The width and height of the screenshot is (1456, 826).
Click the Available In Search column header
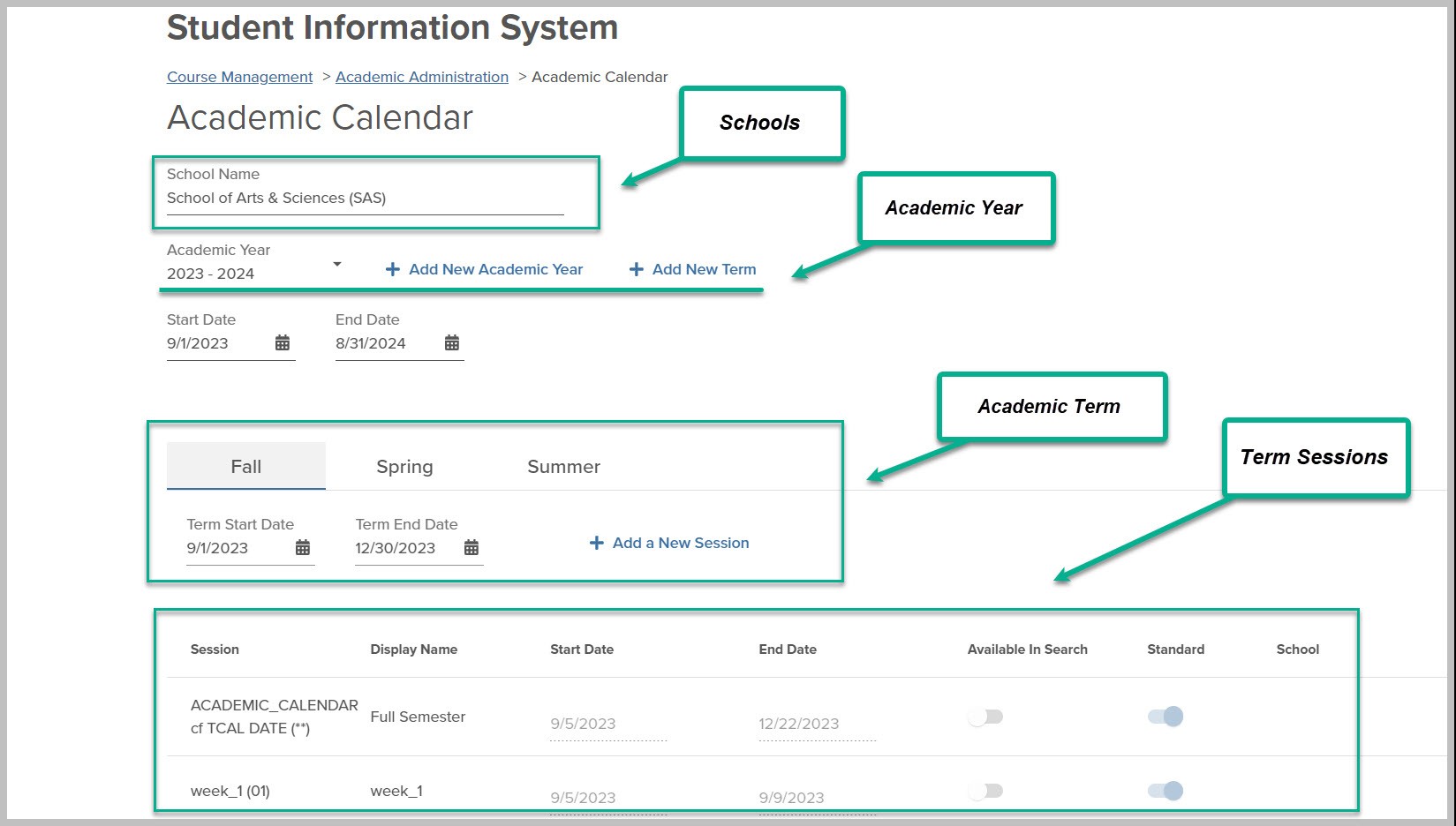(x=1028, y=650)
